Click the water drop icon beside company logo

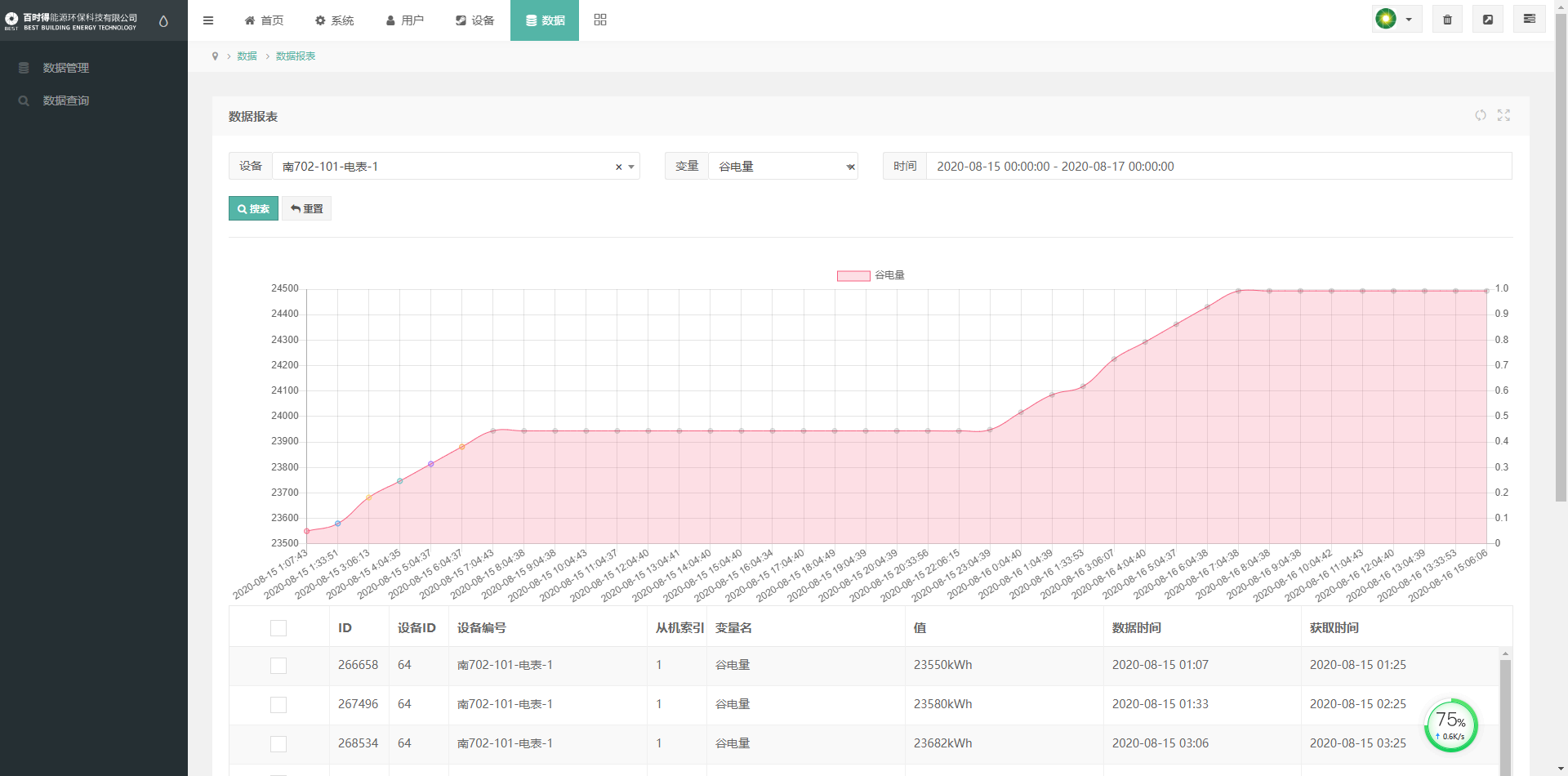163,21
